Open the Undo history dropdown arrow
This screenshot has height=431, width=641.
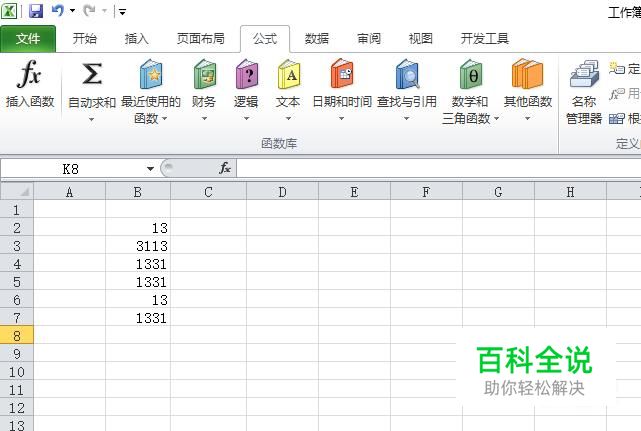click(x=73, y=11)
